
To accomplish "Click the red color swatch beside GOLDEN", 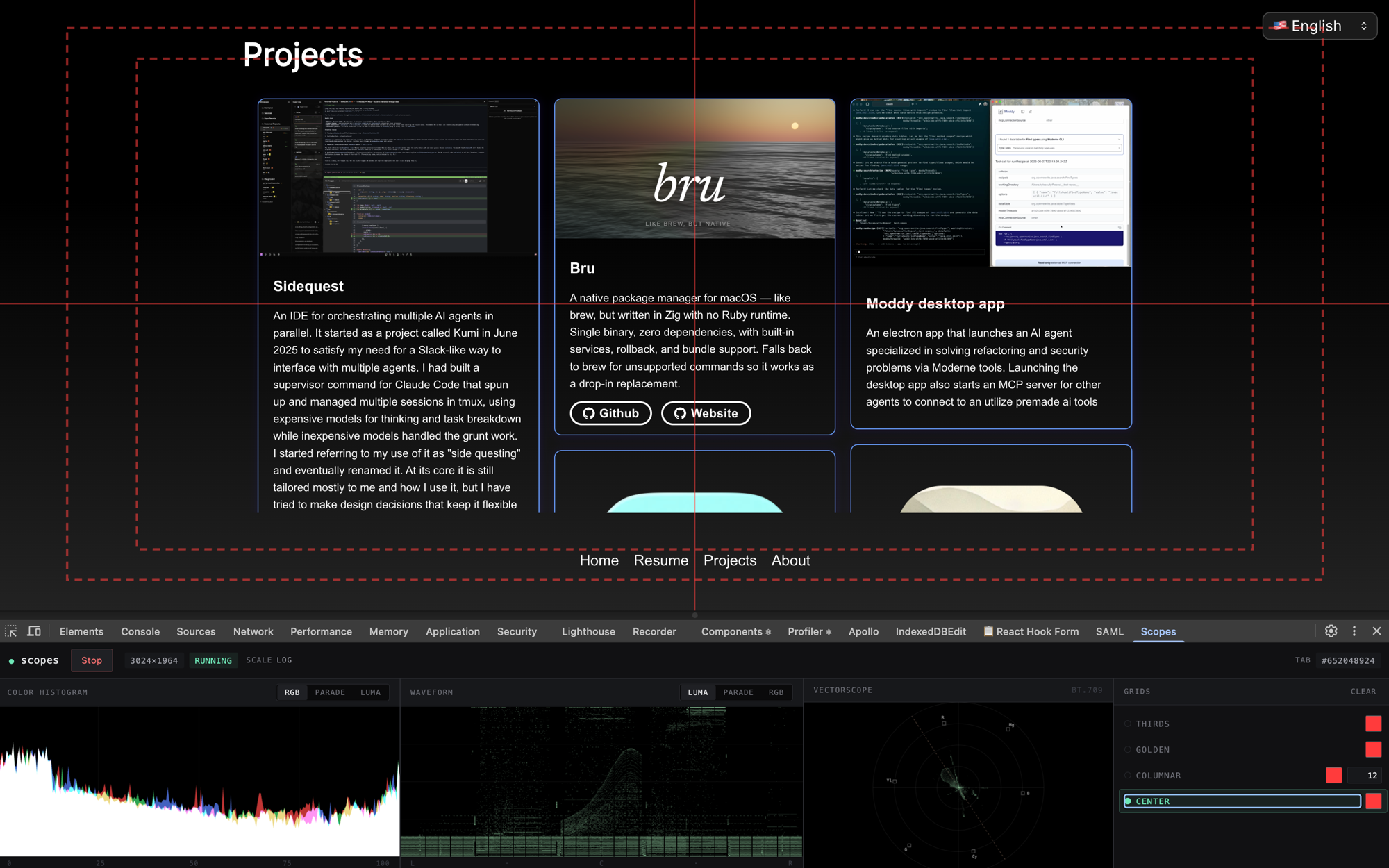I will (x=1374, y=749).
